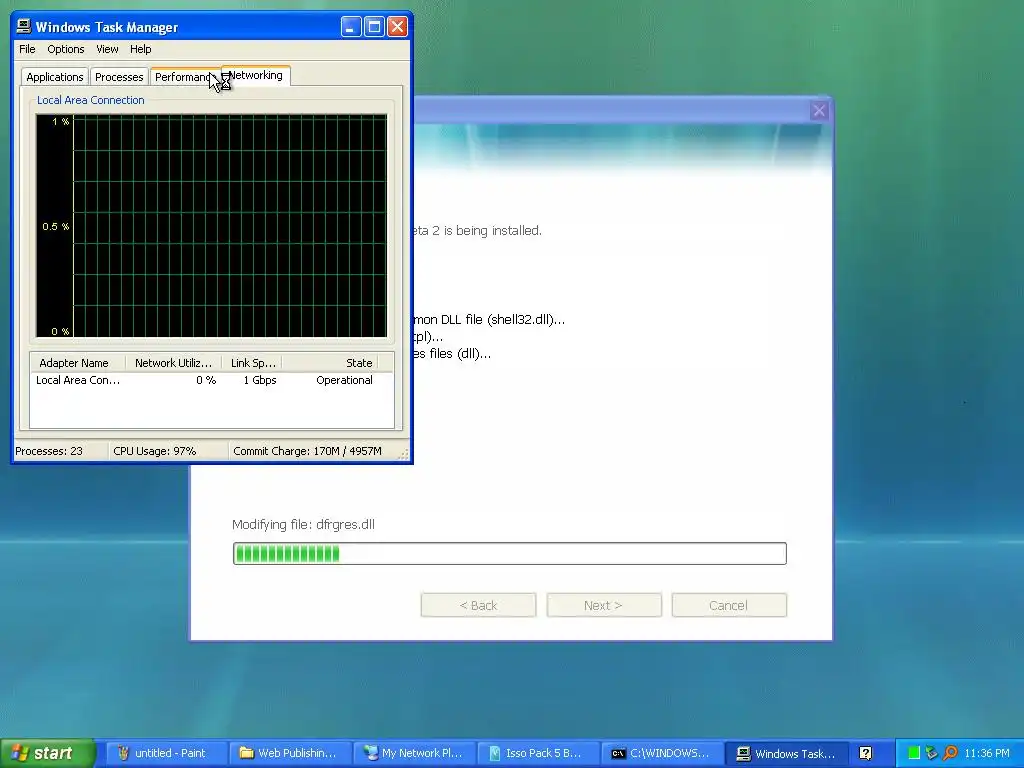Sort by Link Speed column header

(252, 362)
